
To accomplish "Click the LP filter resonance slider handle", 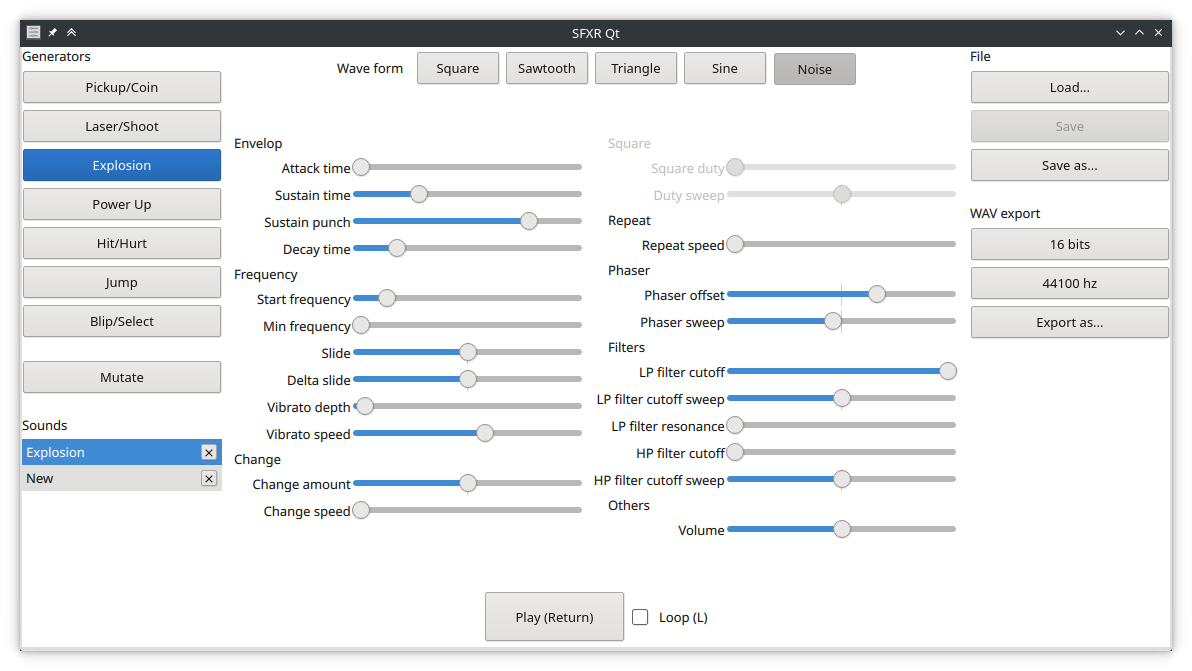I will pos(735,425).
